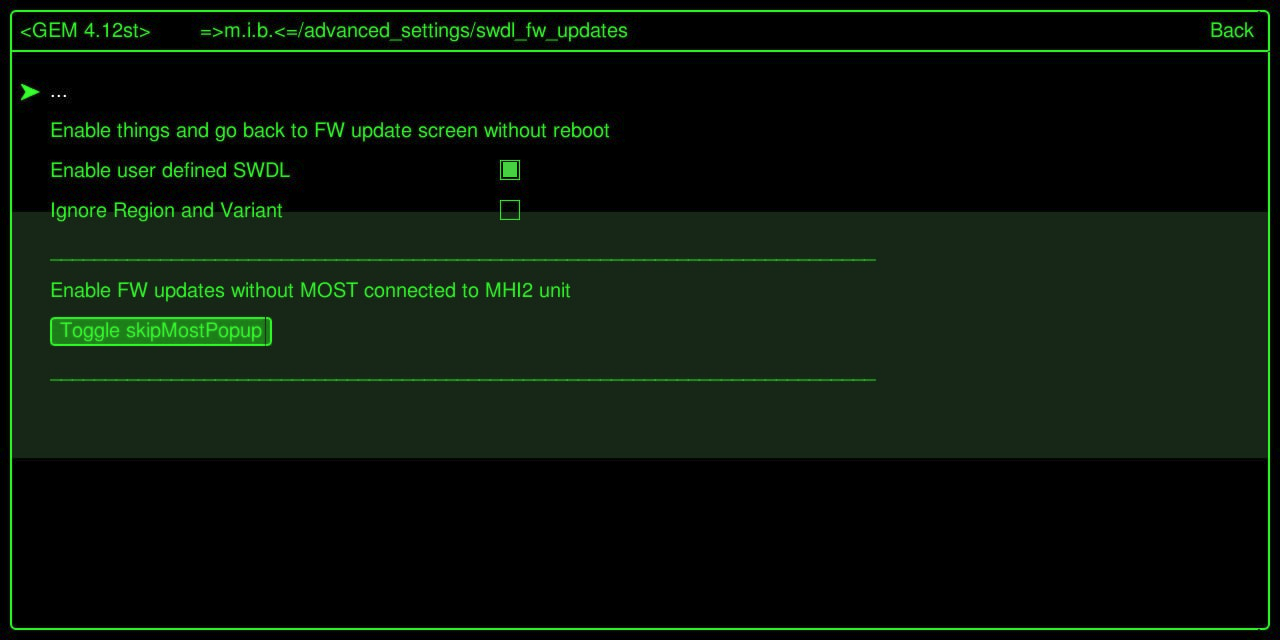Select advanced_settings in the path breadcrumb
This screenshot has height=640, width=1280.
[x=386, y=31]
